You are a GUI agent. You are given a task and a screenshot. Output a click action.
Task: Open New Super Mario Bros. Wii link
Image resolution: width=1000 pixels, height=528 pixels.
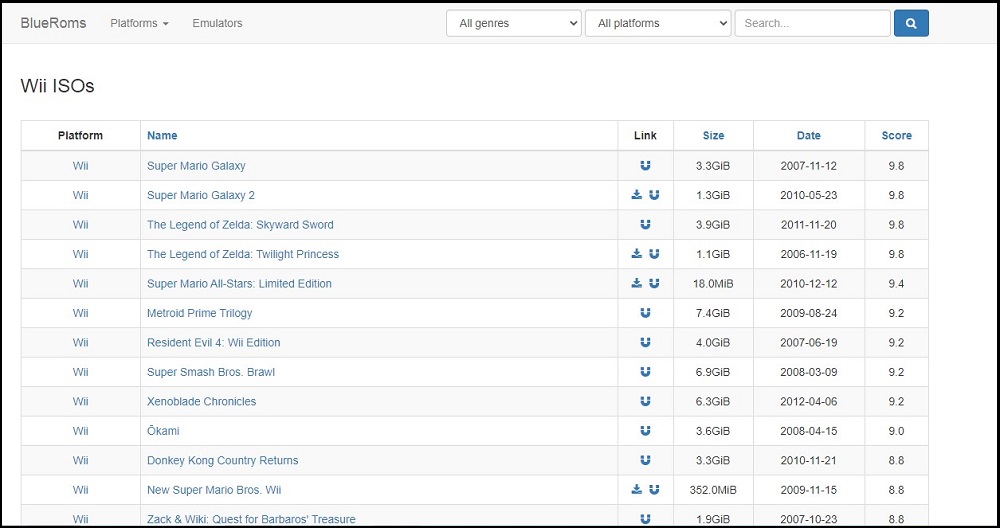(x=214, y=490)
